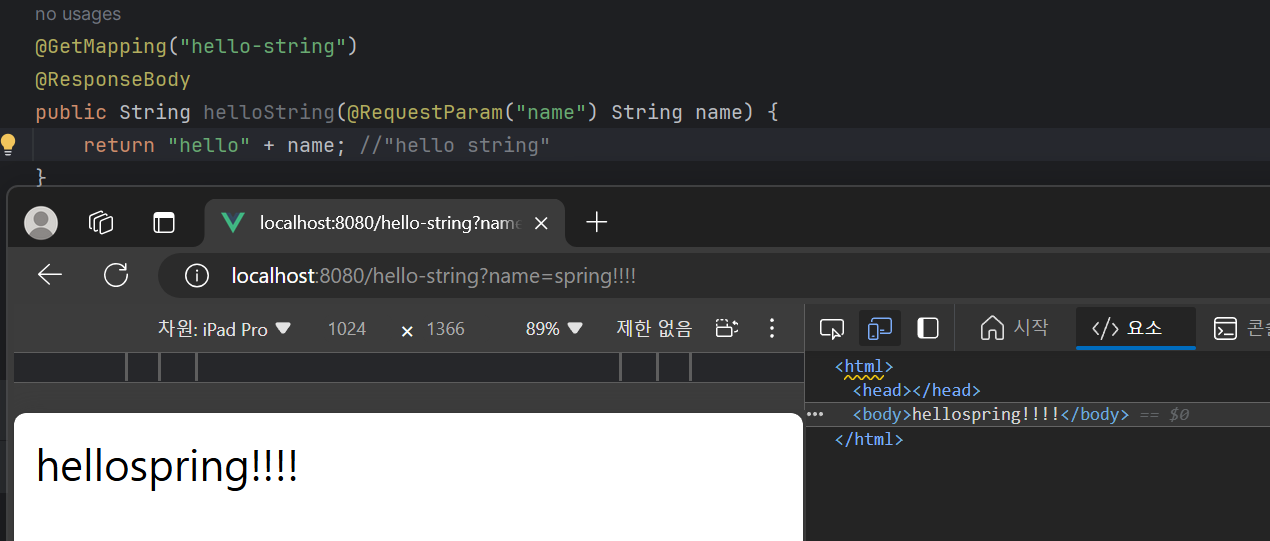Open the tab actions menu icon

[163, 222]
